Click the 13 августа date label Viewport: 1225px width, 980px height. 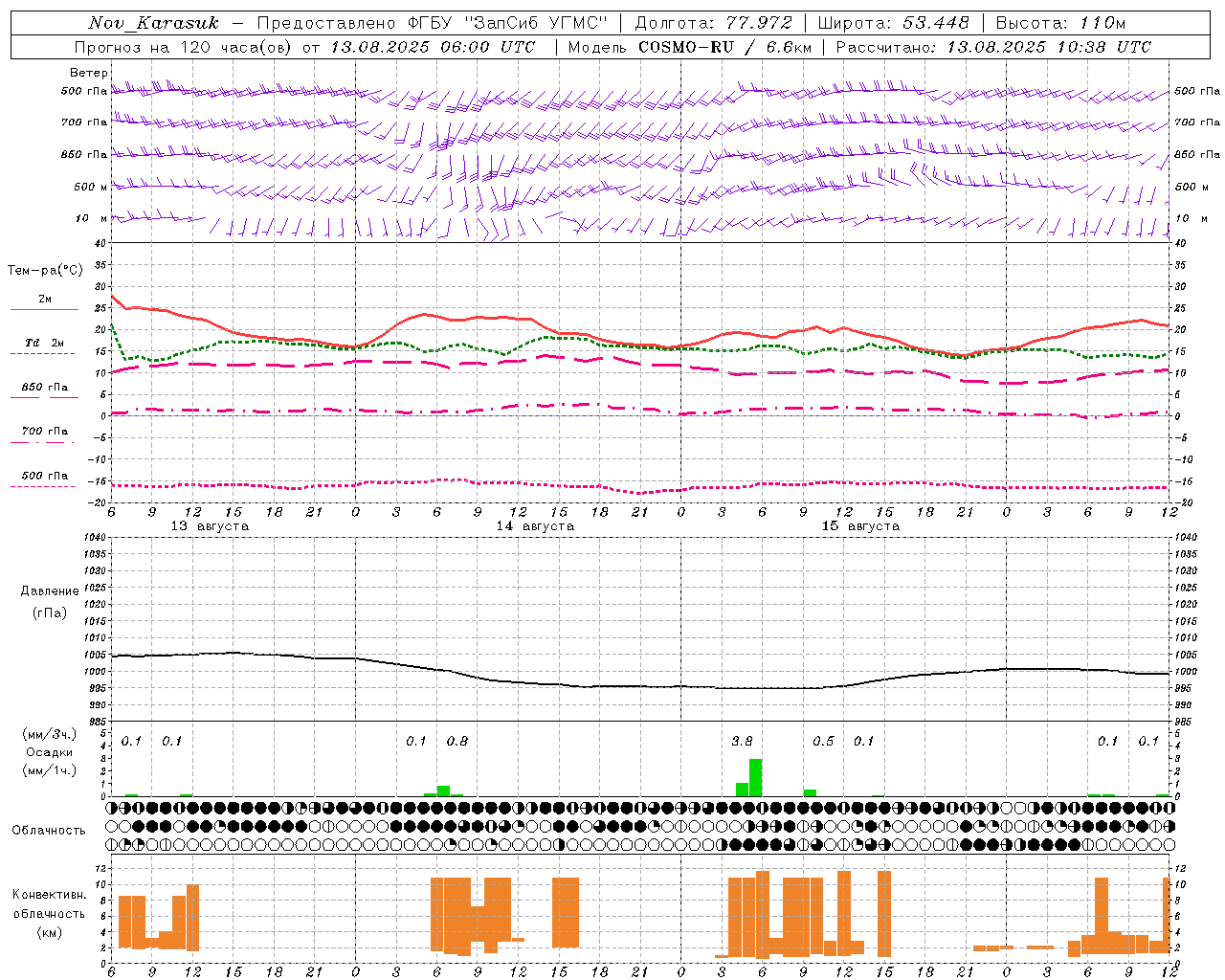point(210,526)
